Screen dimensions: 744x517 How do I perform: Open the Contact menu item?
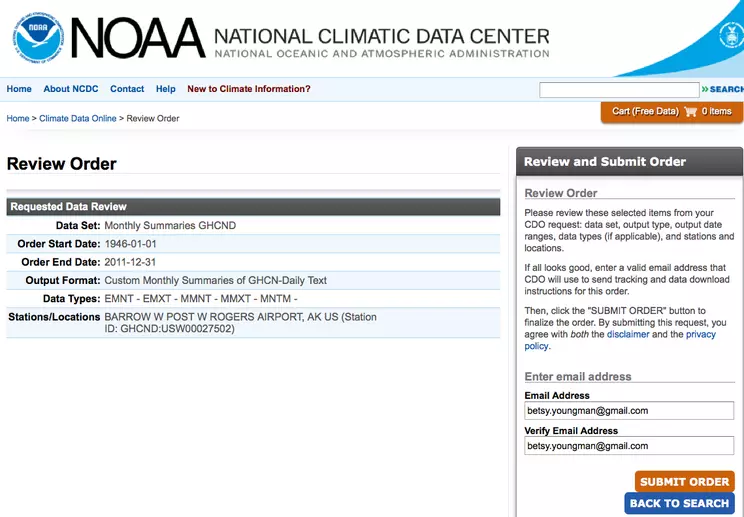pyautogui.click(x=127, y=89)
